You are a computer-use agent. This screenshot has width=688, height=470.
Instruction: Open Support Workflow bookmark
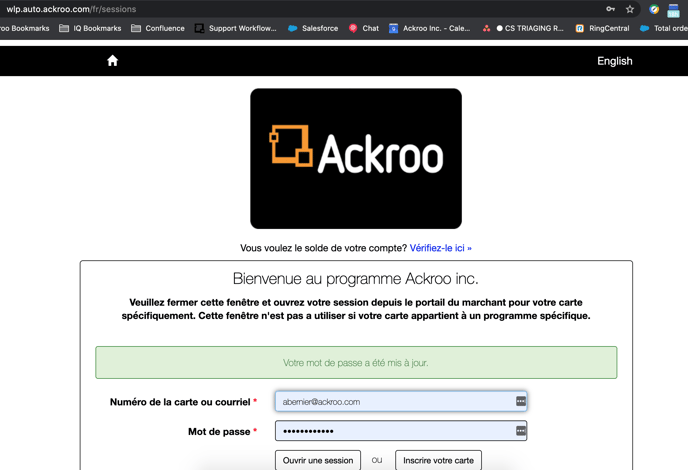[x=235, y=28]
